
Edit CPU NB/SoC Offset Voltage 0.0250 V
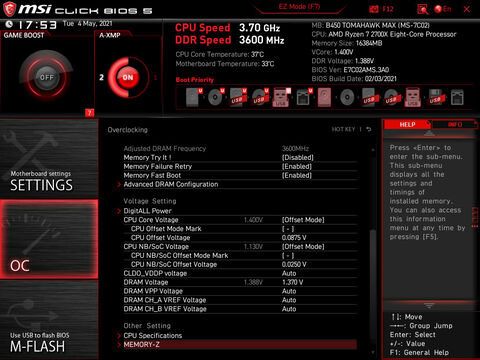click(x=294, y=264)
